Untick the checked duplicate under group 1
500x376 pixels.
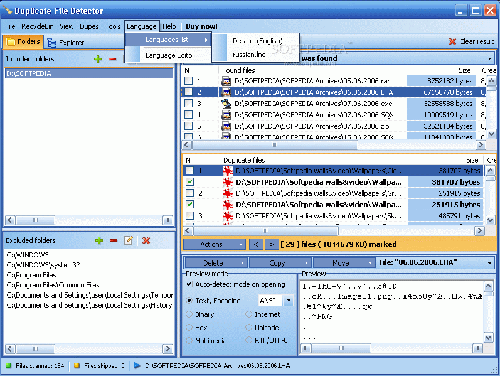[x=190, y=182]
